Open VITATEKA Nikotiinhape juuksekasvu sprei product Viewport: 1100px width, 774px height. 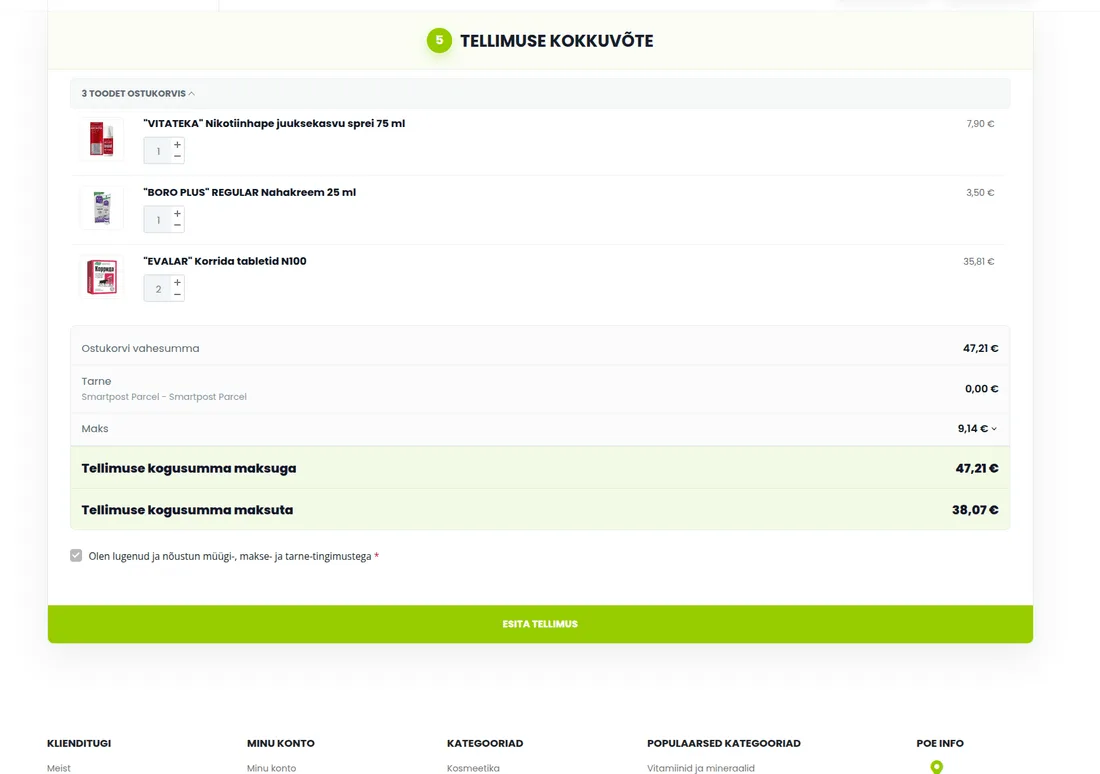click(274, 124)
